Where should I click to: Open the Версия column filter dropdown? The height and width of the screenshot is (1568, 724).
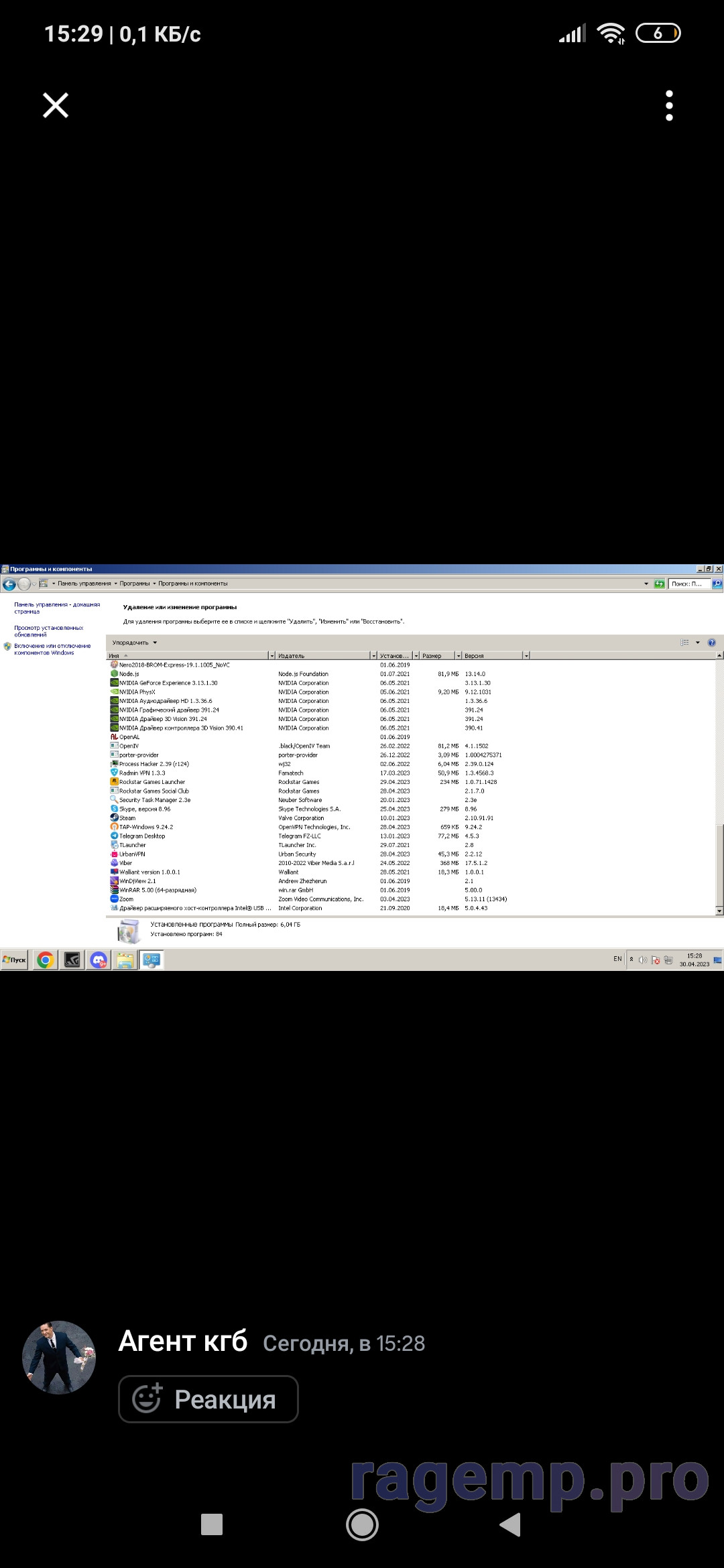point(526,655)
